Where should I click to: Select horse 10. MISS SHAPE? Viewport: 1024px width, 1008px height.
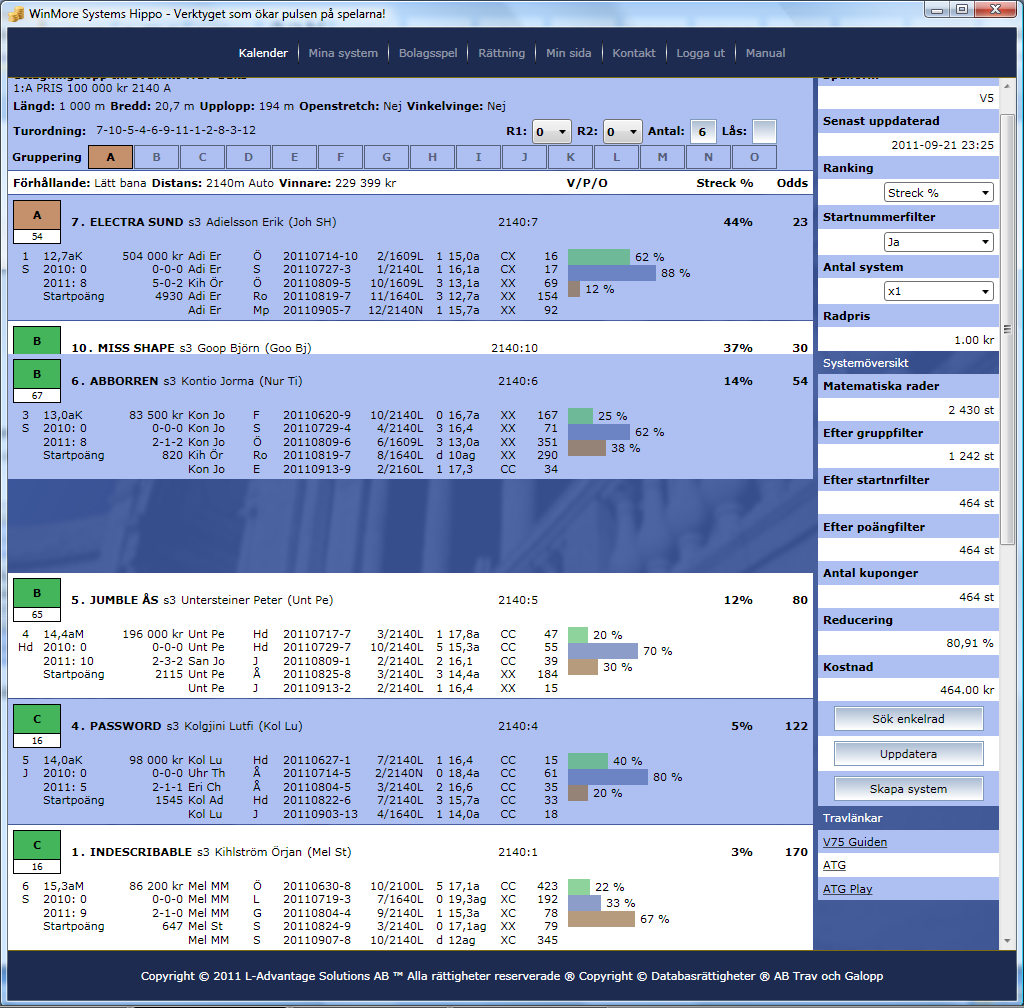[123, 348]
